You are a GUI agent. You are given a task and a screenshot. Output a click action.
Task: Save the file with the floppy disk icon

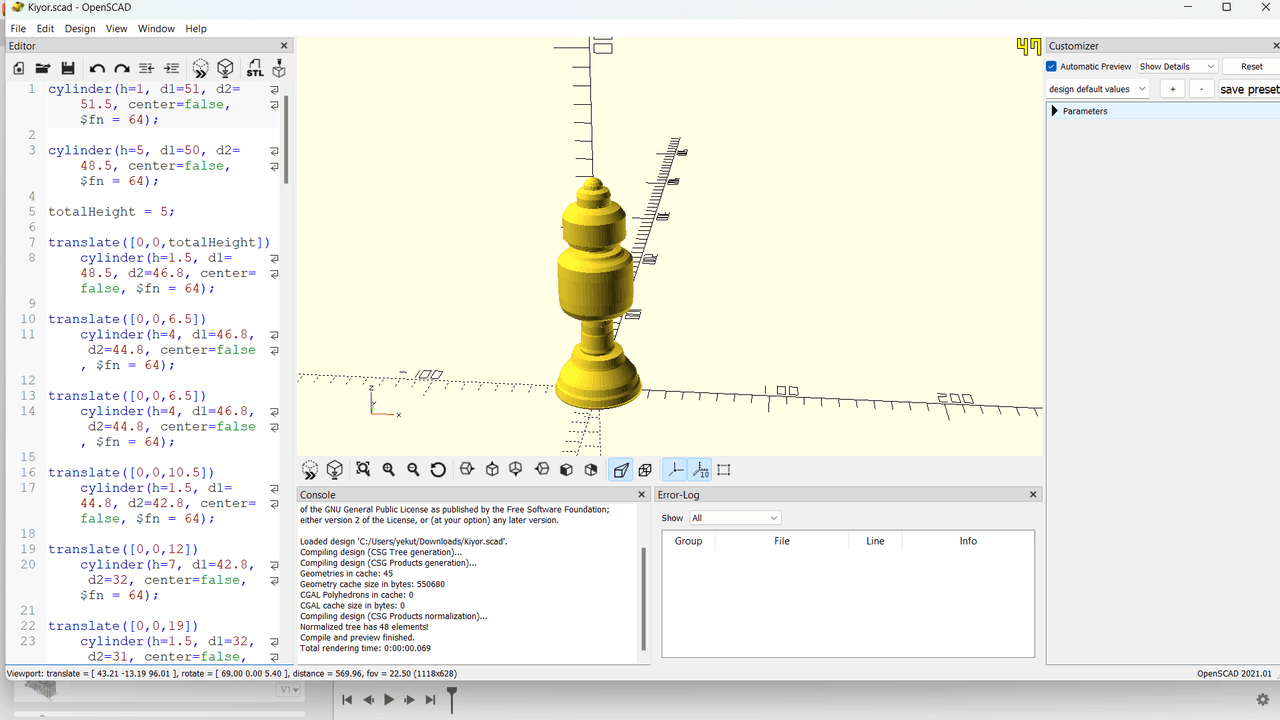(x=68, y=68)
